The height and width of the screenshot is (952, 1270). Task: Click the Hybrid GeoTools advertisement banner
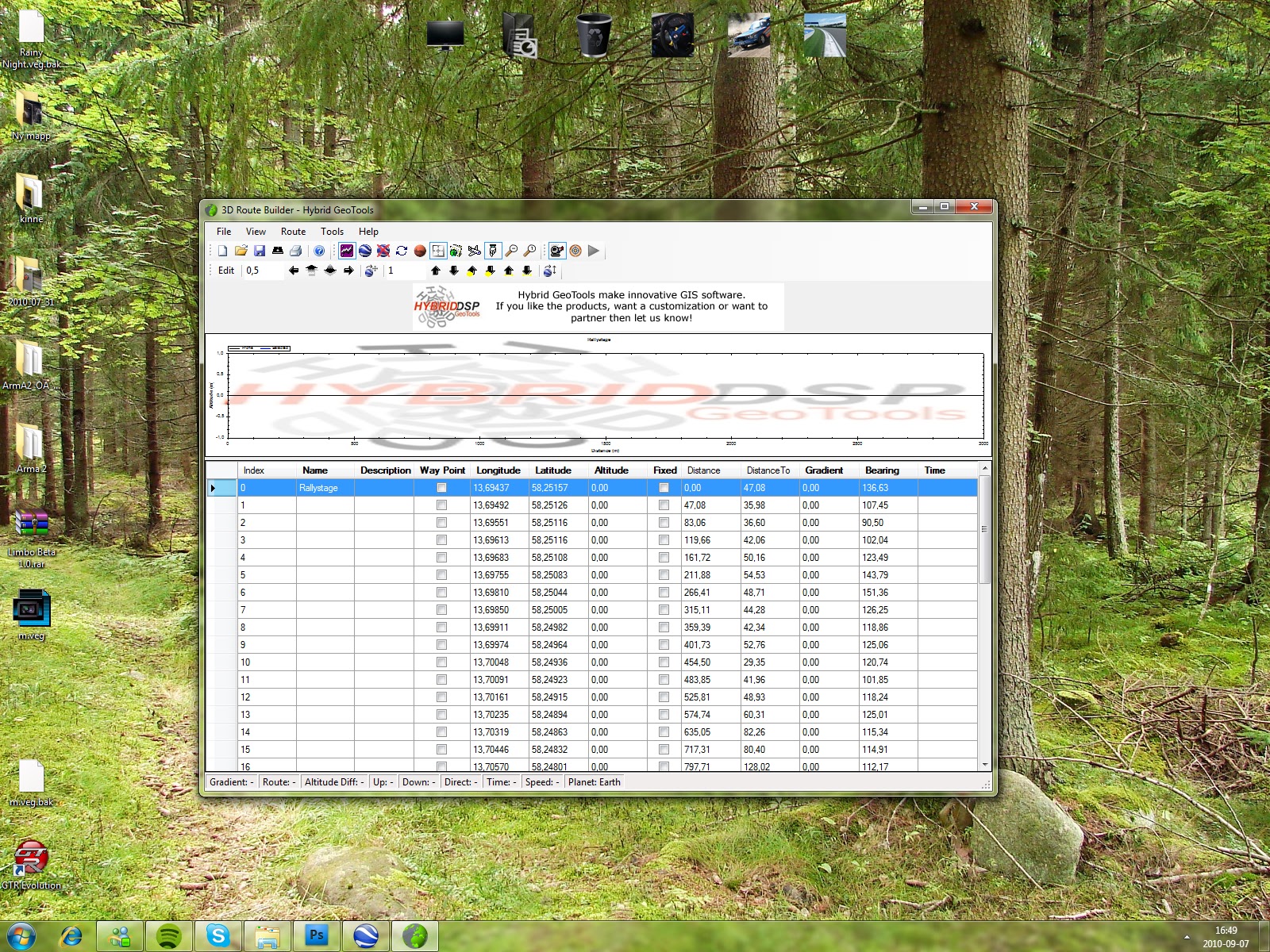[598, 306]
